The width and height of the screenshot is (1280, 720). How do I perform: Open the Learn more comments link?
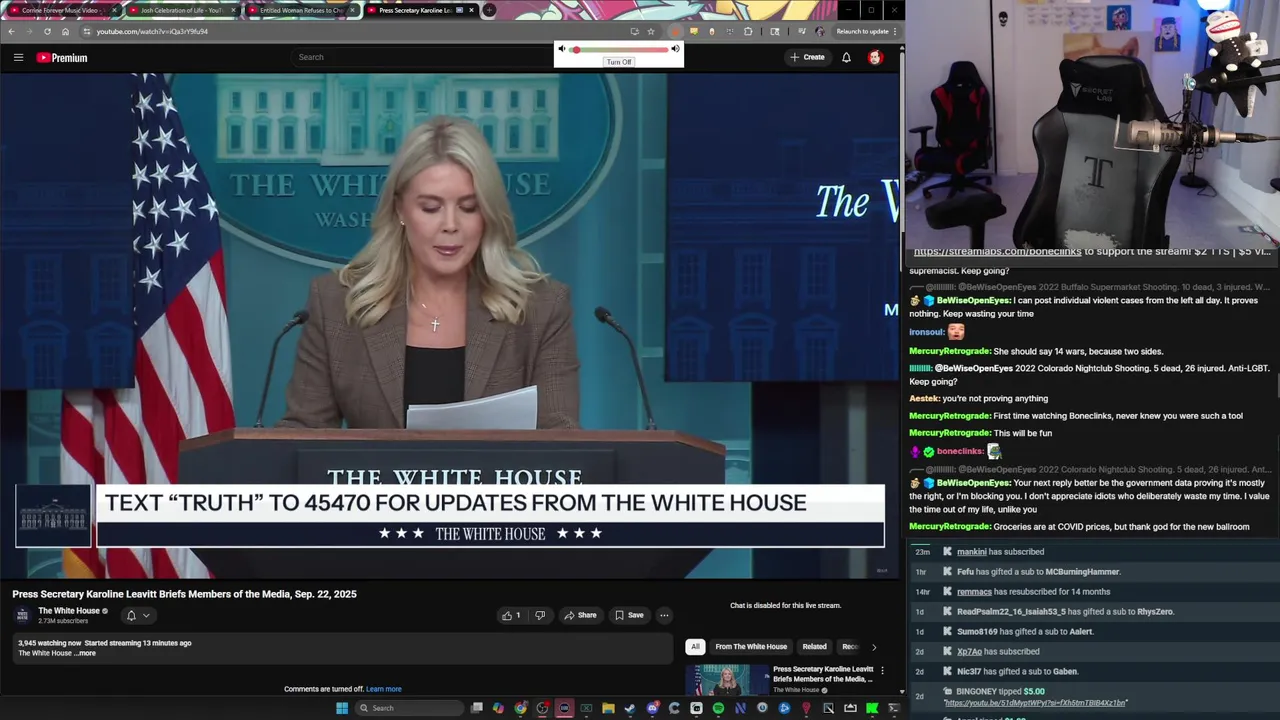point(384,689)
